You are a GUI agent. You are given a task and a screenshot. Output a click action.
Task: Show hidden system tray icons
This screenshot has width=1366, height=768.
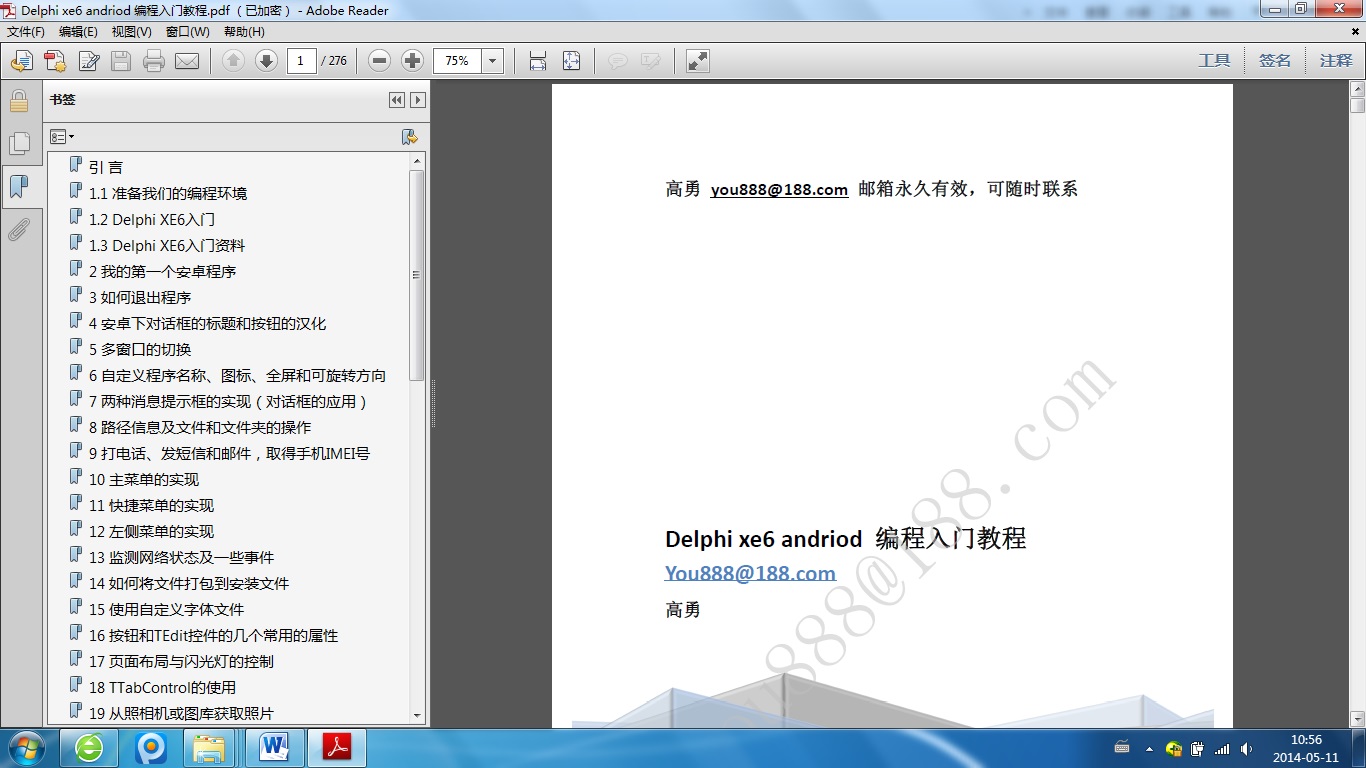[x=1149, y=748]
